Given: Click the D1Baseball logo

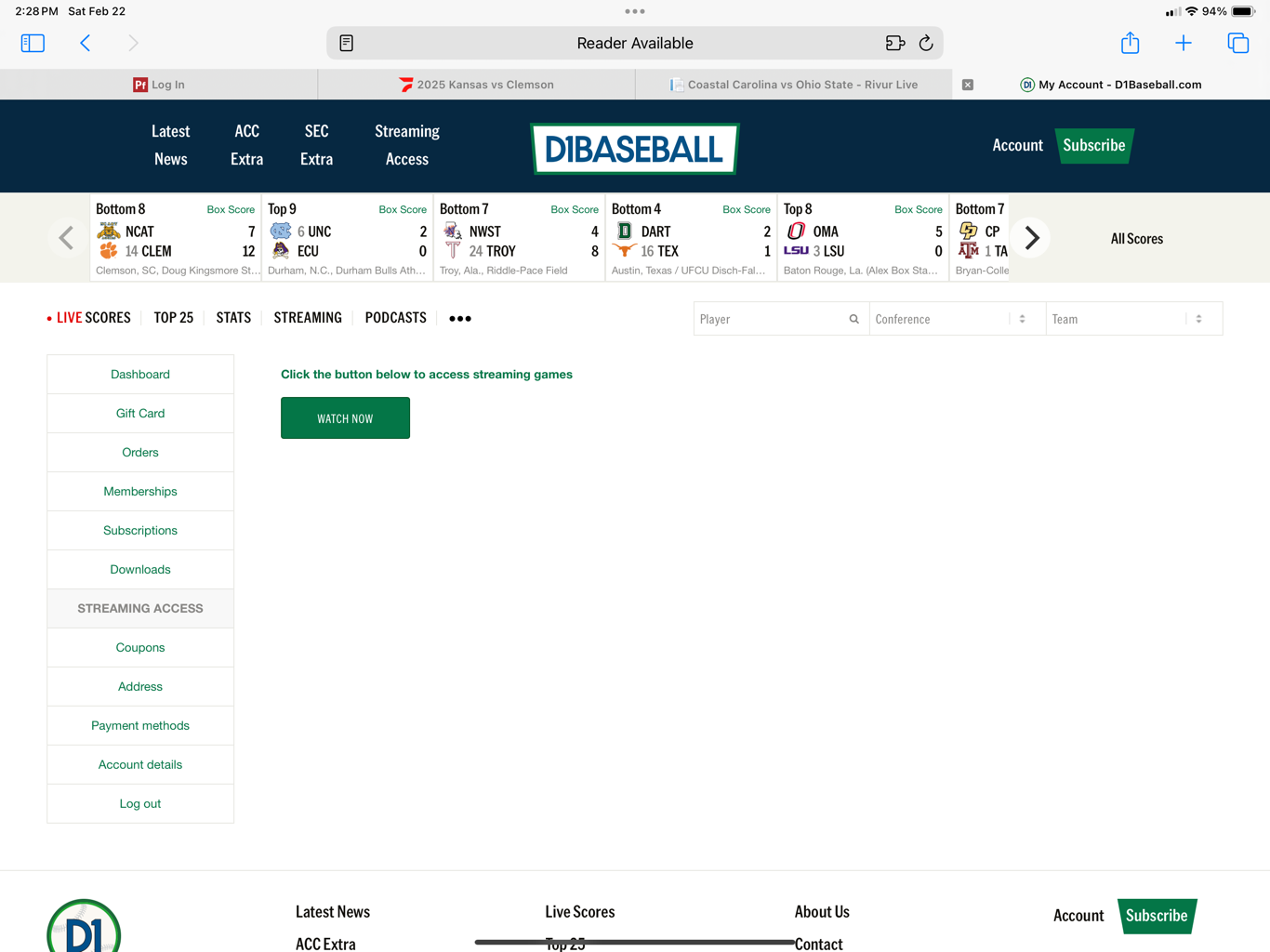Looking at the screenshot, I should point(635,149).
